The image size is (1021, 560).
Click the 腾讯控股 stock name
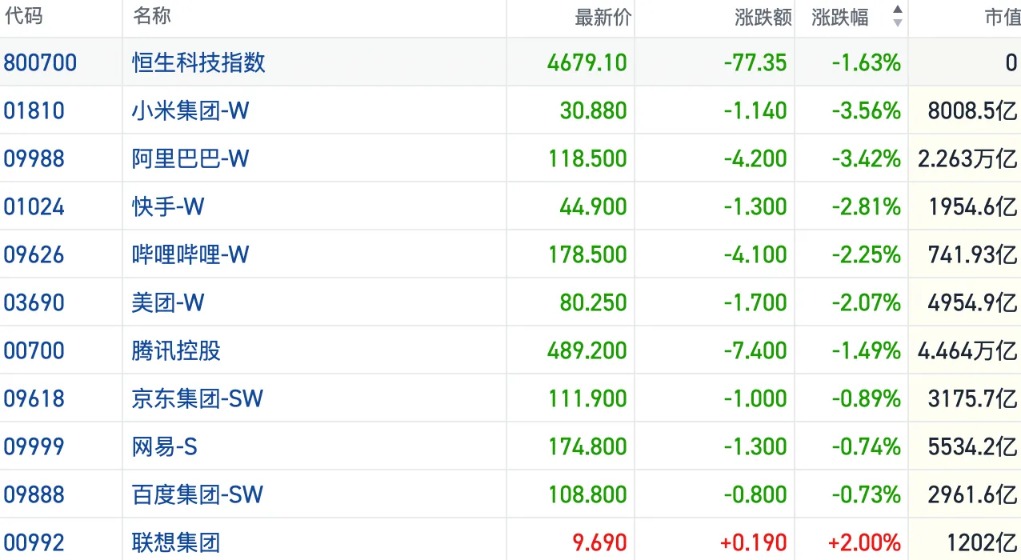(x=176, y=350)
